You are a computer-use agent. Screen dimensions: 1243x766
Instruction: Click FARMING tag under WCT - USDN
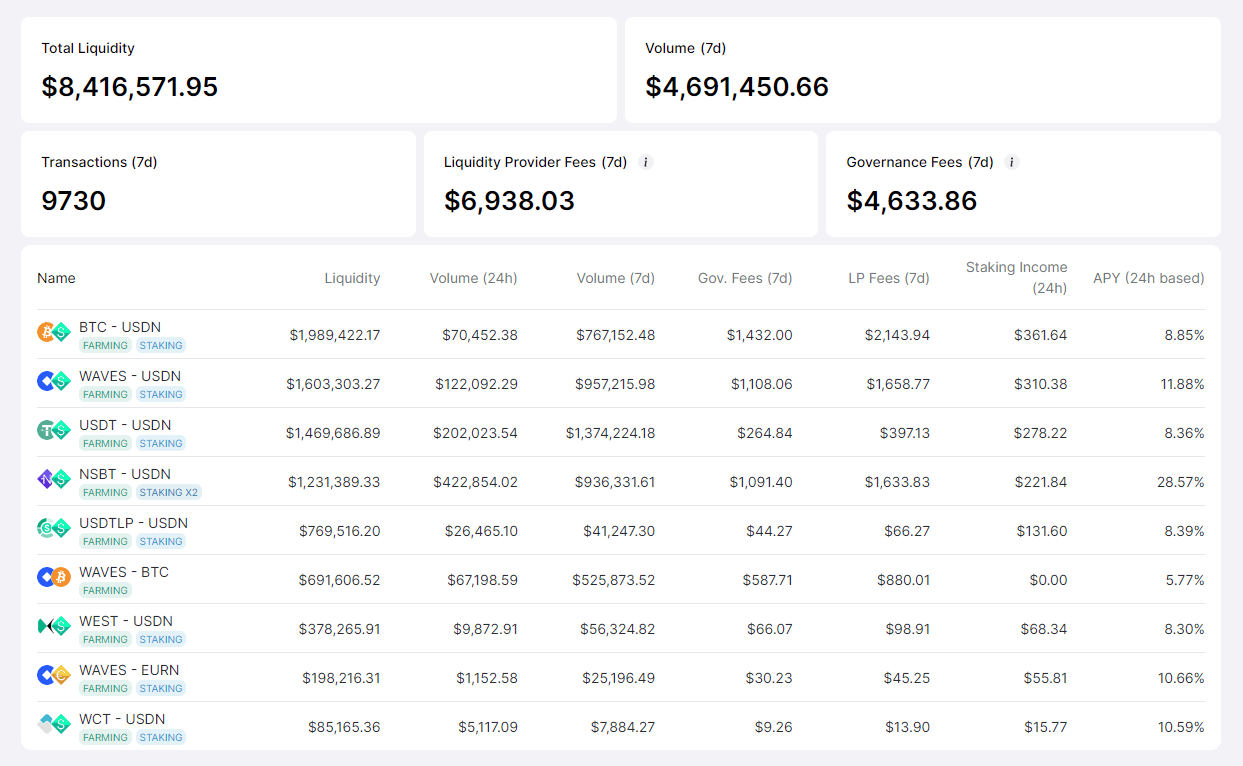tap(105, 737)
